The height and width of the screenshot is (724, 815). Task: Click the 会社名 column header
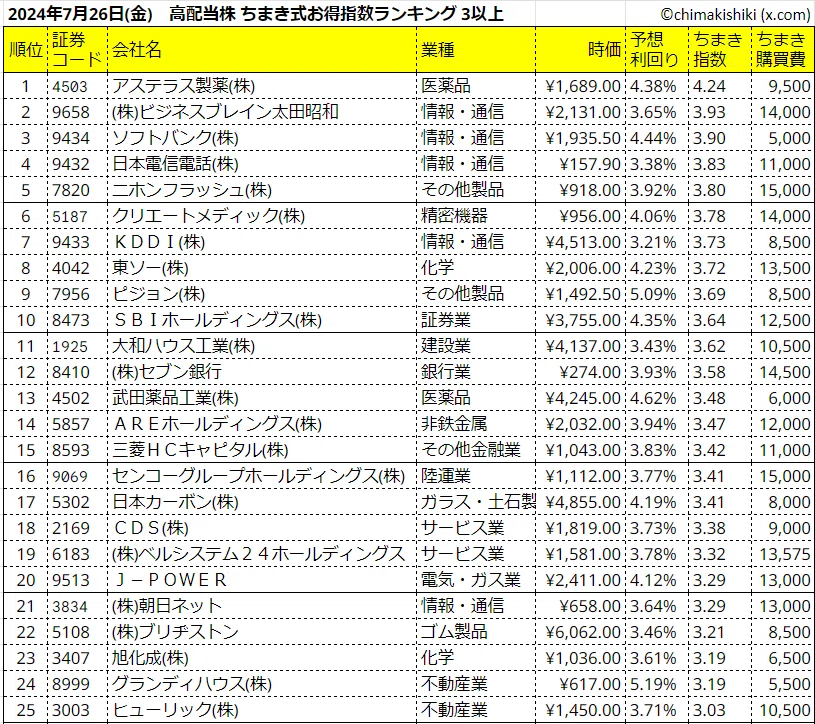pyautogui.click(x=262, y=50)
